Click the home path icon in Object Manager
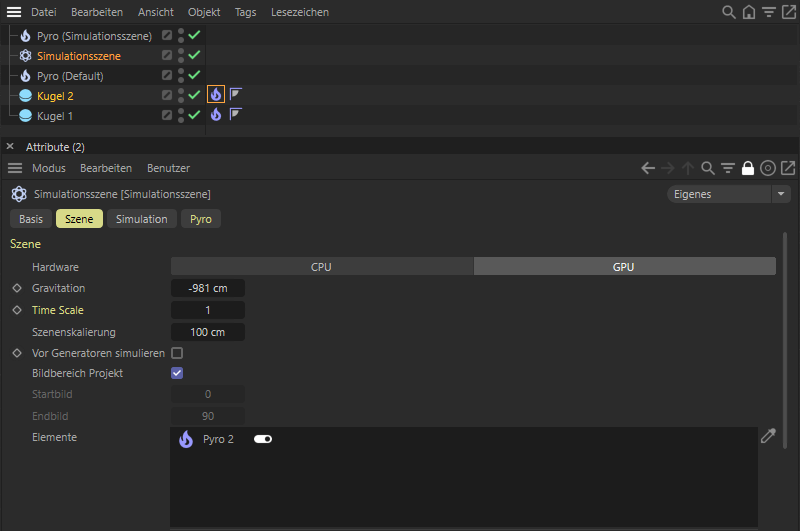 click(x=748, y=12)
